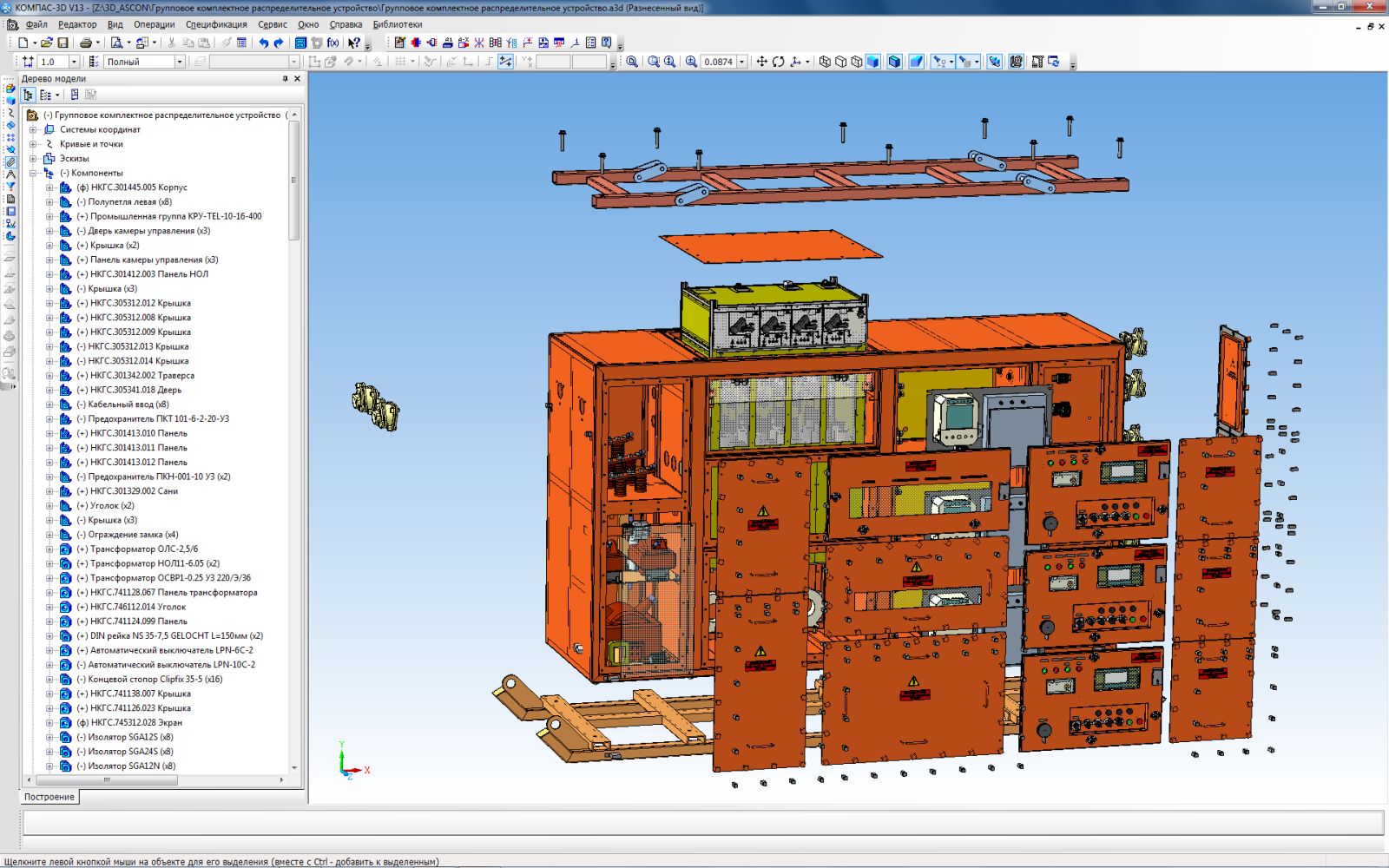Screen dimensions: 1389x868
Task: Activate the Rotate view tool
Action: (x=778, y=62)
